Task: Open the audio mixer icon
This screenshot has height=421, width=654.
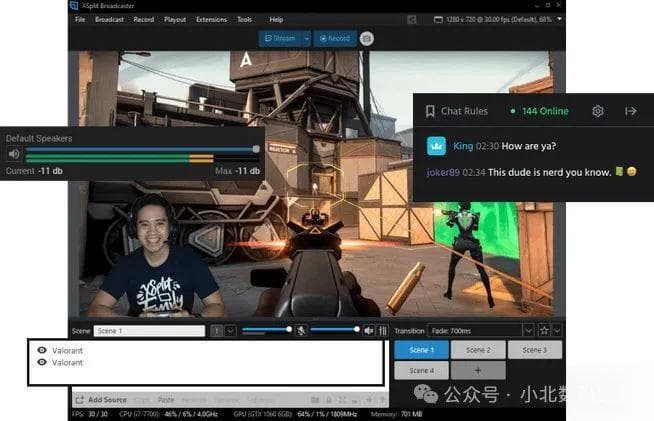Action: tap(383, 330)
